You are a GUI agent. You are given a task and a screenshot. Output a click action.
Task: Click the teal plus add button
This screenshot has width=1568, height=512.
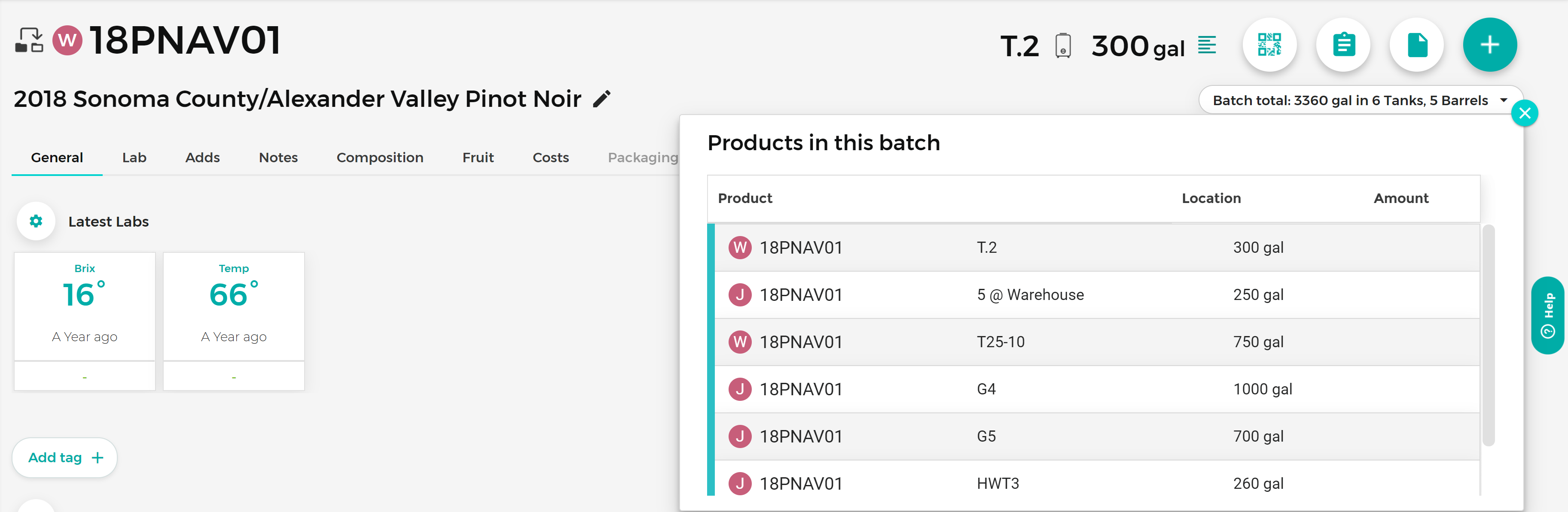click(x=1489, y=45)
